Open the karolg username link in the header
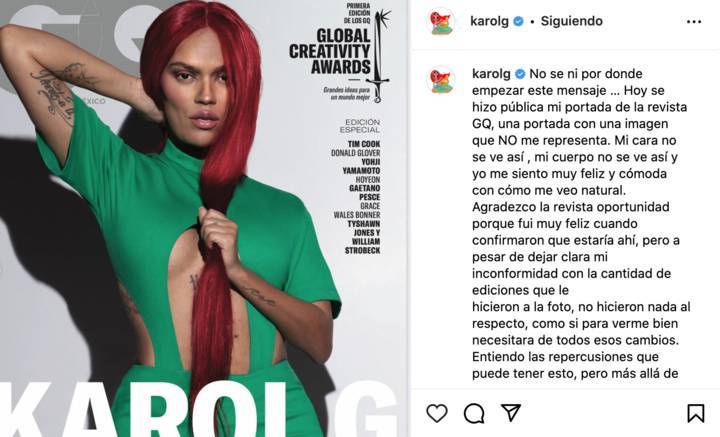The image size is (720, 437). tap(490, 21)
